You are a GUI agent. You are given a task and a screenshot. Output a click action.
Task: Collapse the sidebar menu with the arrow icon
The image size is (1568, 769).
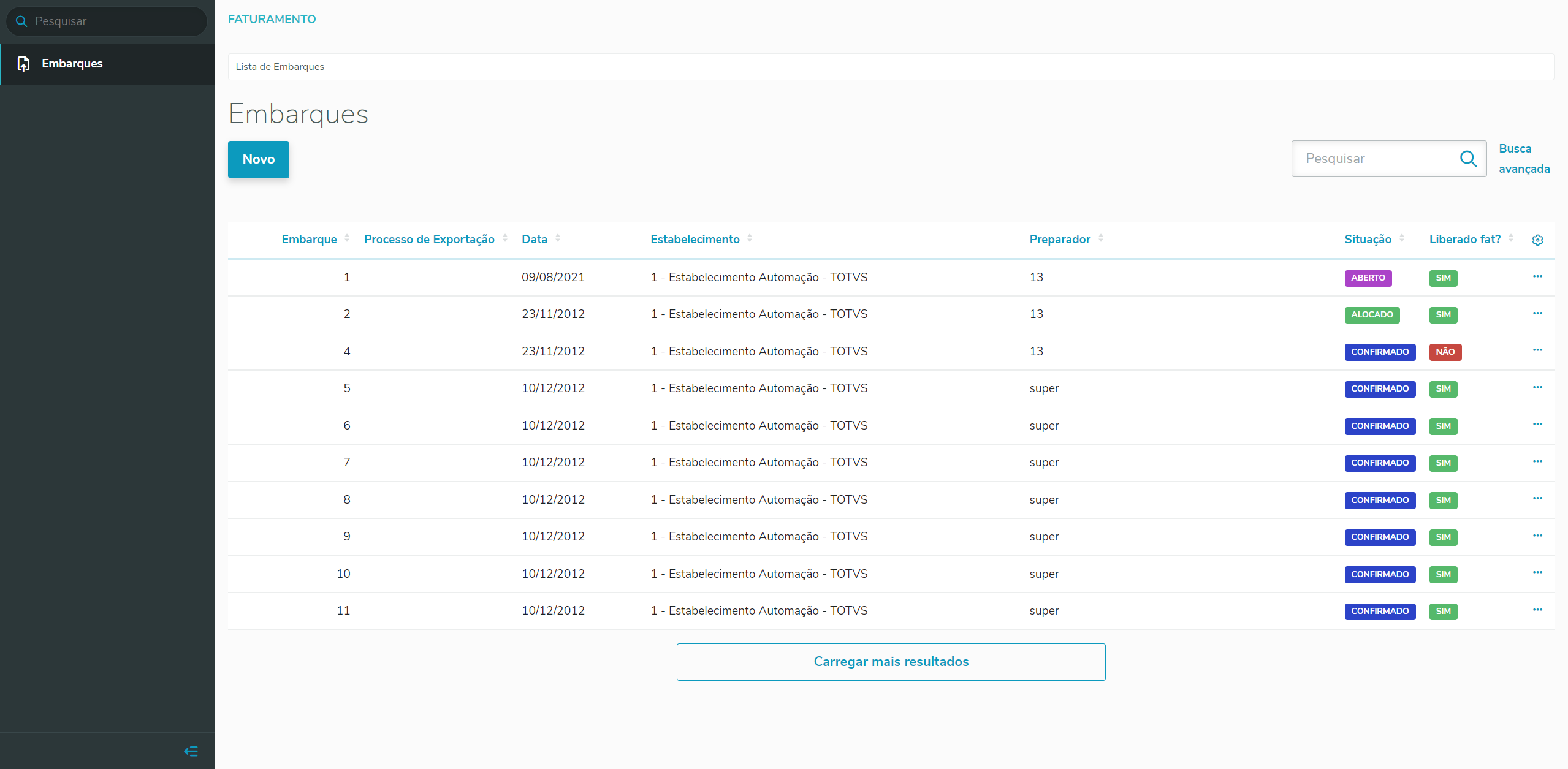click(191, 751)
